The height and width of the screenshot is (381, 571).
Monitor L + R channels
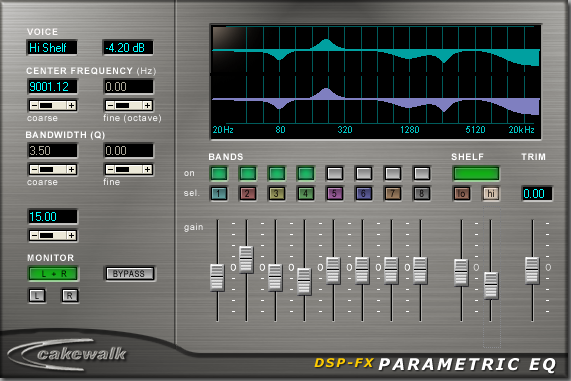point(53,274)
